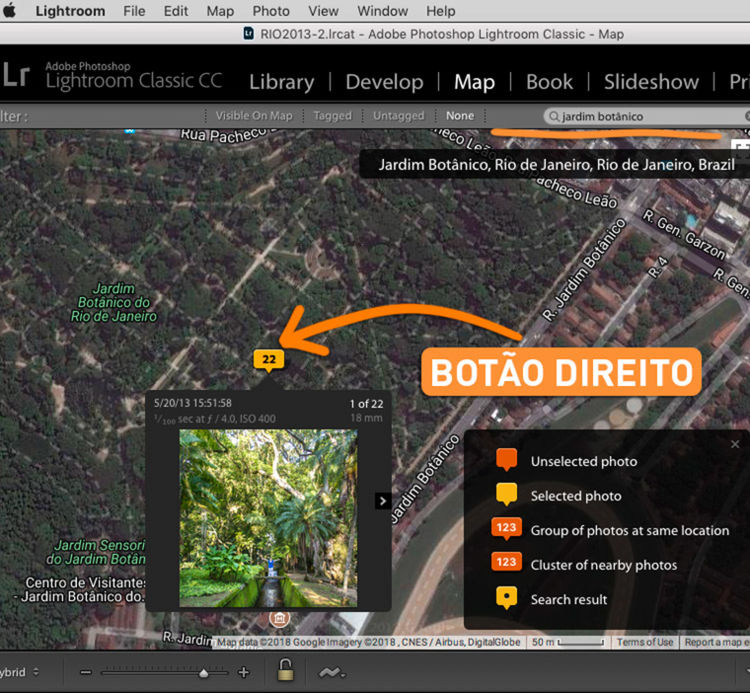The height and width of the screenshot is (693, 750).
Task: Click the map zoom slider
Action: pyautogui.click(x=164, y=672)
